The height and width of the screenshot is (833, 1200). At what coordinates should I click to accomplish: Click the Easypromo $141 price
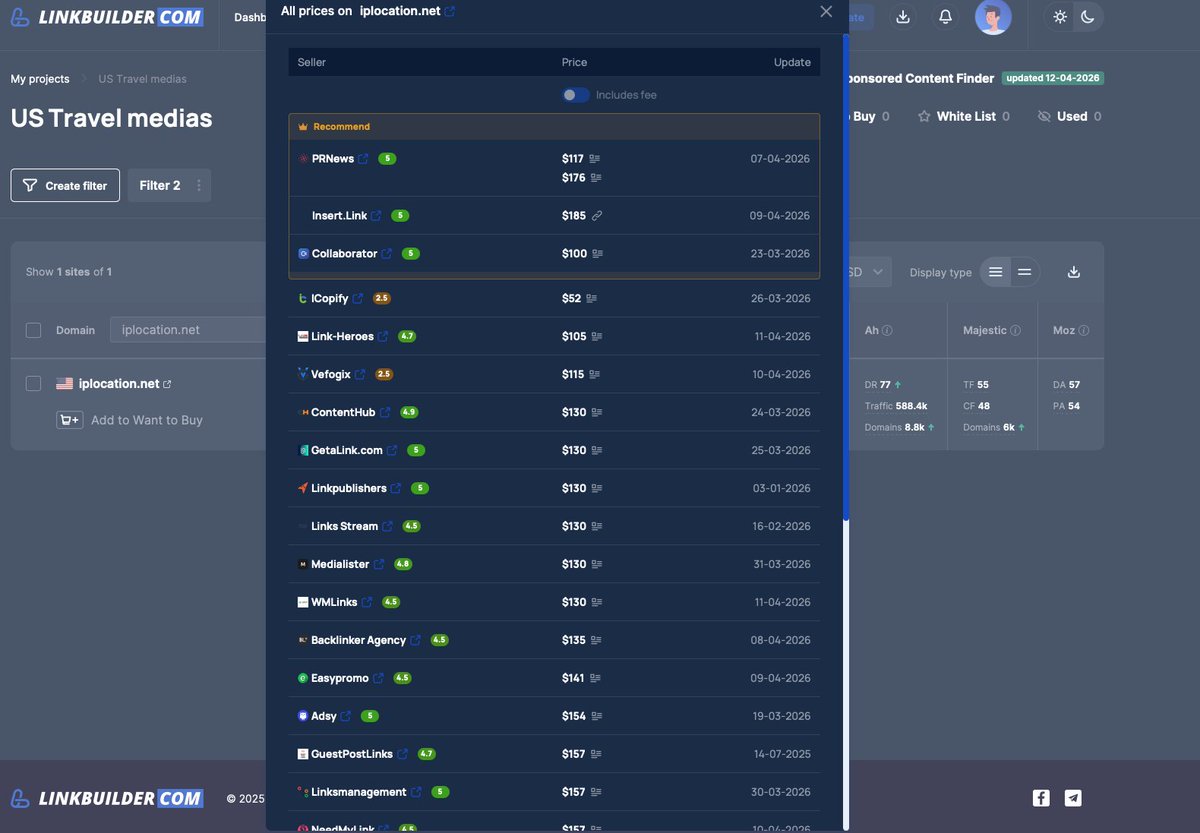(x=573, y=678)
